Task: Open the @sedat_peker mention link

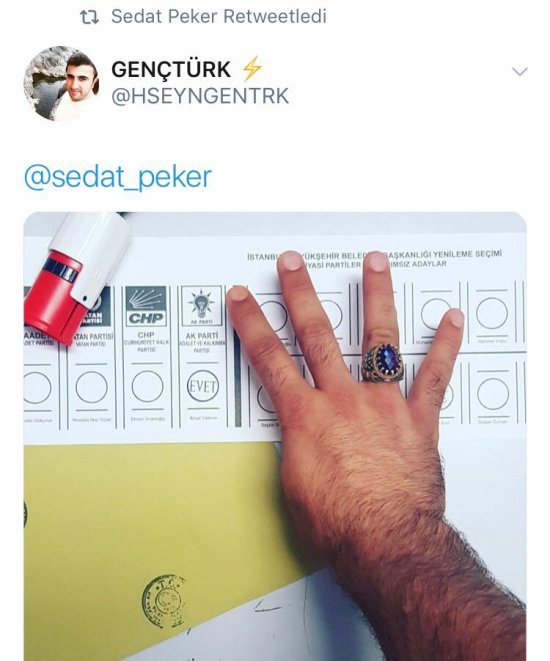Action: click(x=118, y=177)
